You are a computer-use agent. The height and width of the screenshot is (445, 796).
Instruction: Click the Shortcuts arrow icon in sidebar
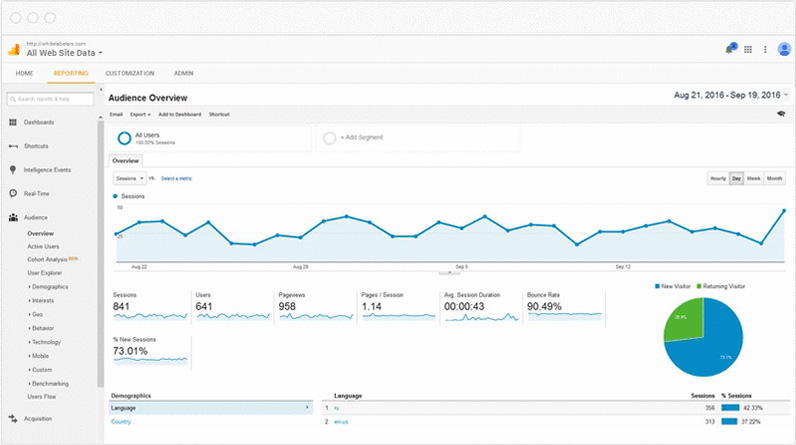(13, 146)
